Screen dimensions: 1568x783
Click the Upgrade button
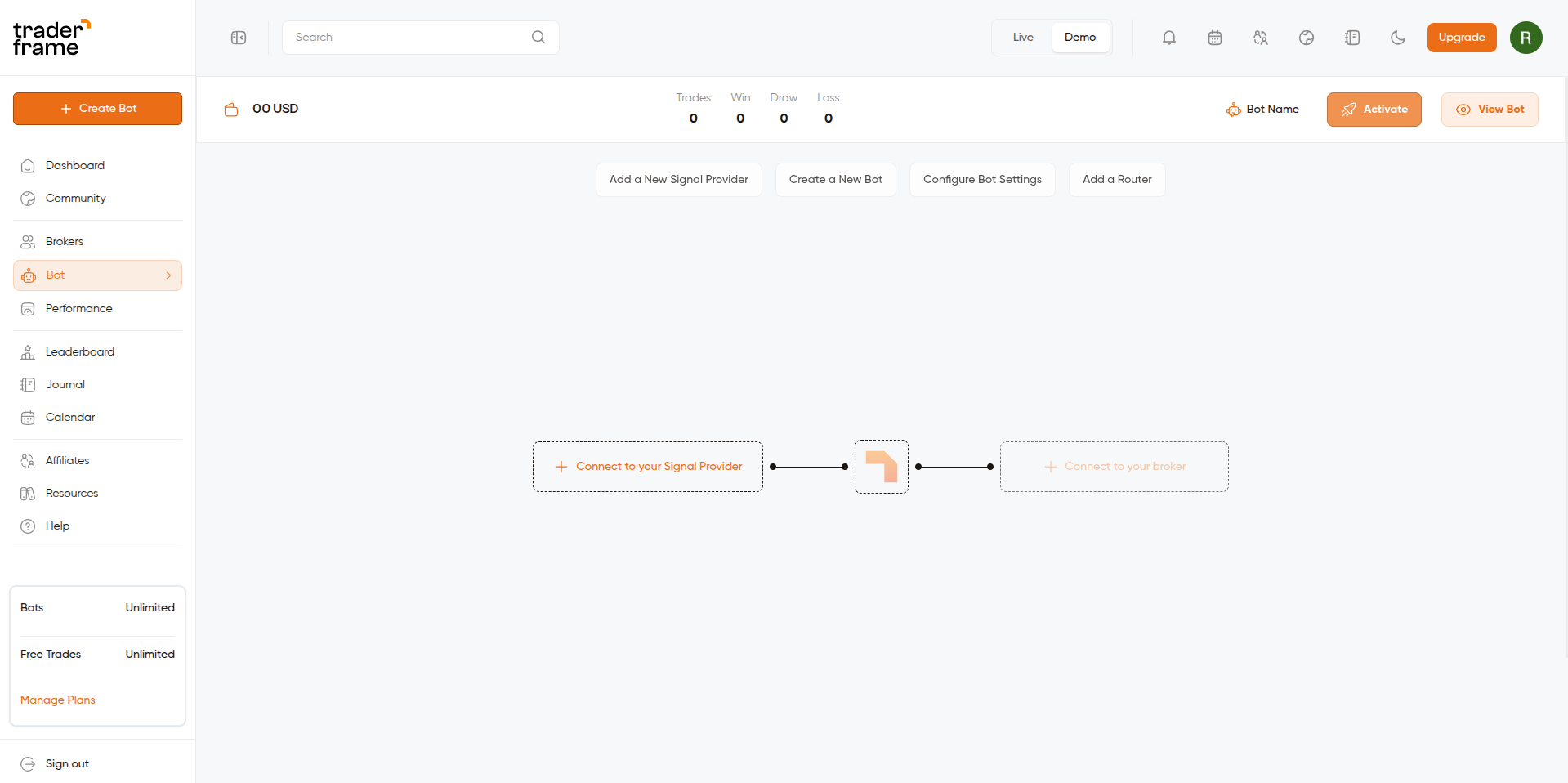[1462, 38]
